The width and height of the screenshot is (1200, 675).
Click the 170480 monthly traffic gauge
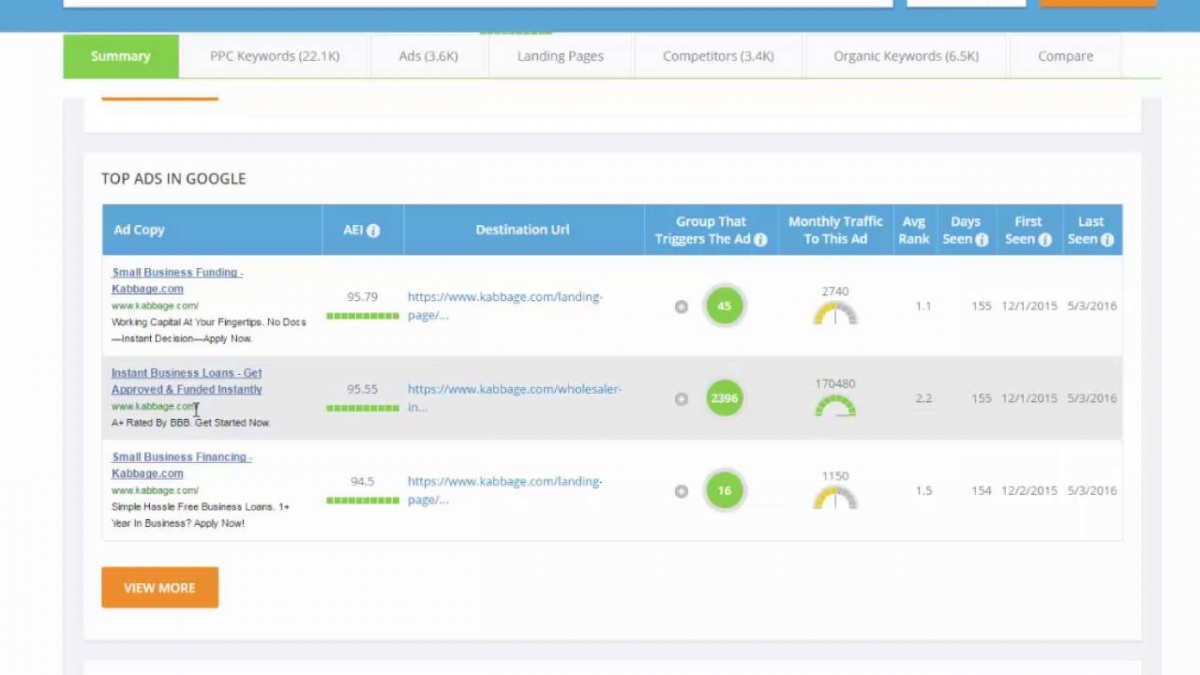click(835, 406)
